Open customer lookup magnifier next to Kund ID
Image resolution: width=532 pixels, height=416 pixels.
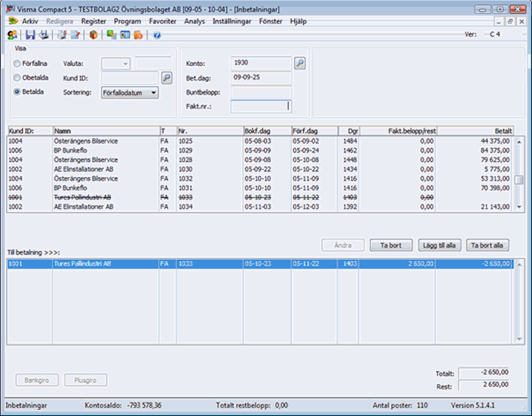coord(167,78)
